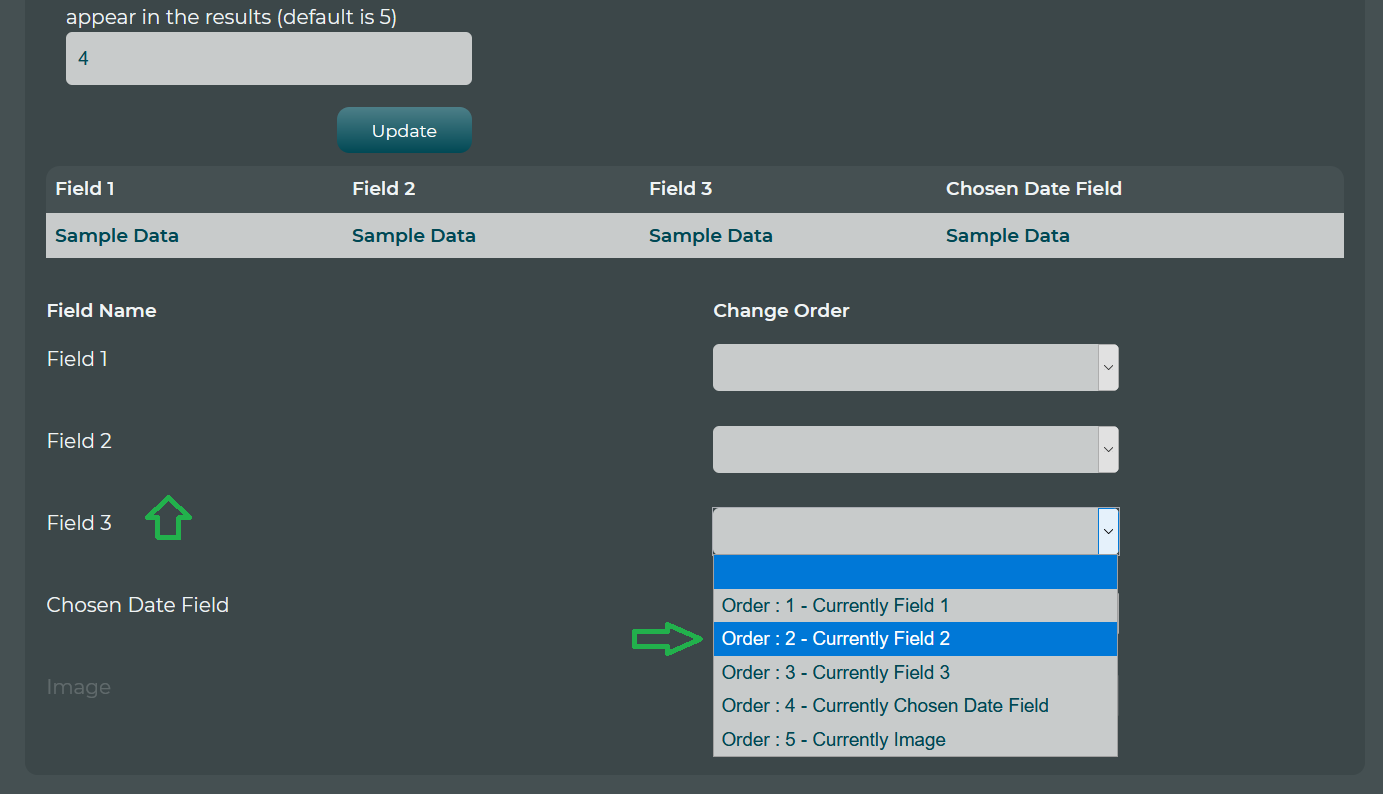Click the greyed-out Image row label

pos(79,688)
